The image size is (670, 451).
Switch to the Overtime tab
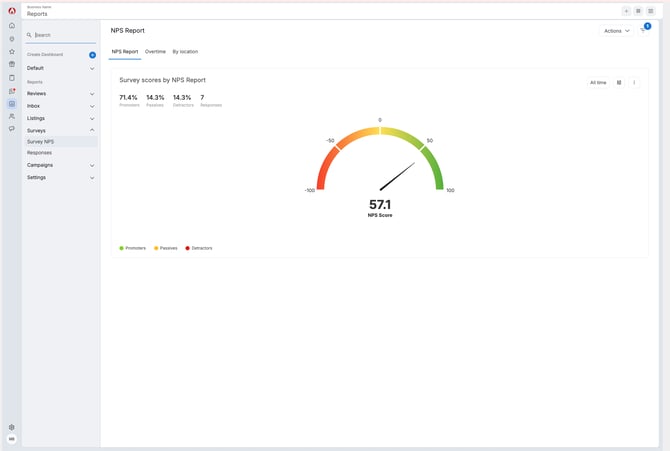[x=155, y=52]
